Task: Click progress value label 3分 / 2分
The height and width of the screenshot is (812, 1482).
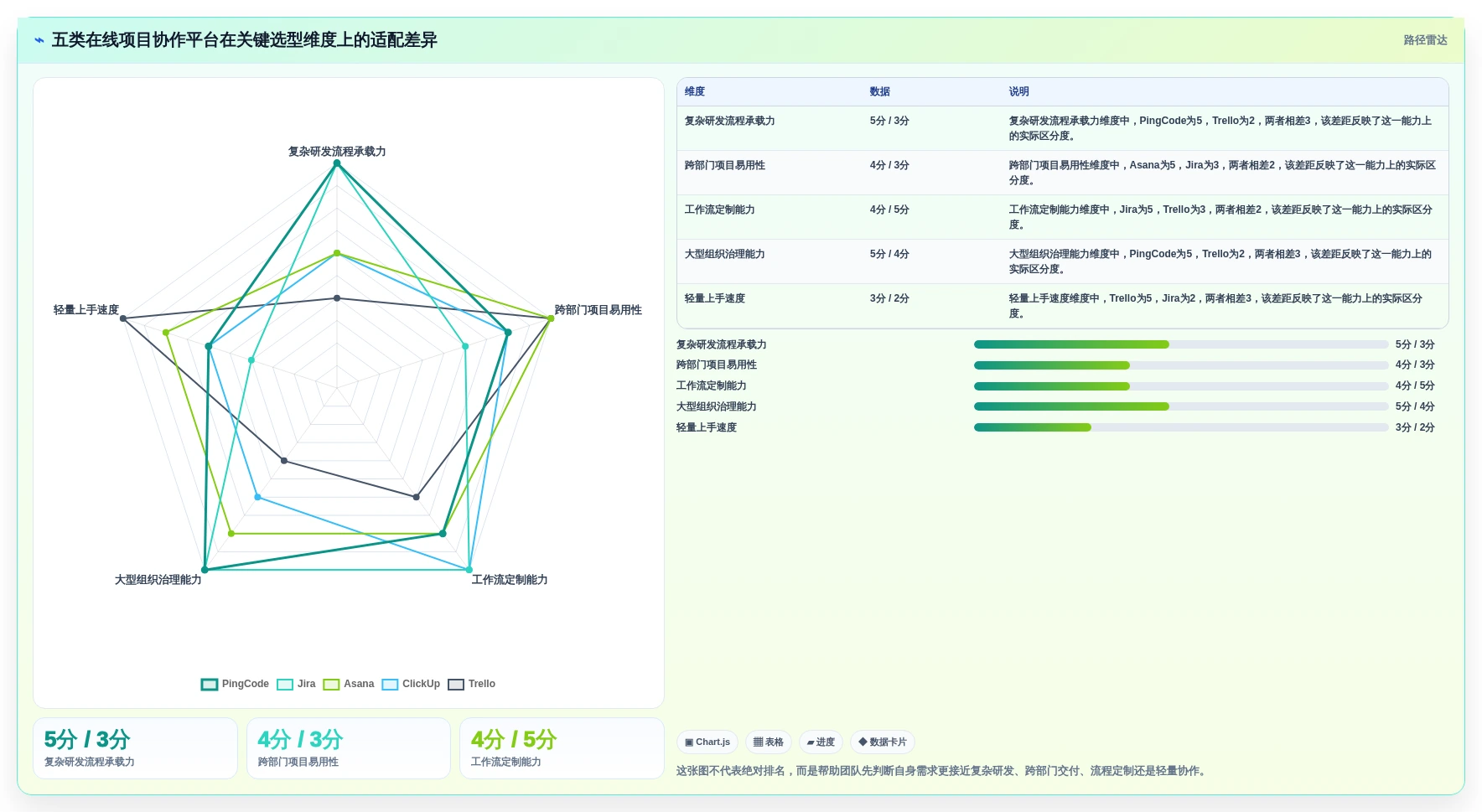Action: (x=1415, y=427)
